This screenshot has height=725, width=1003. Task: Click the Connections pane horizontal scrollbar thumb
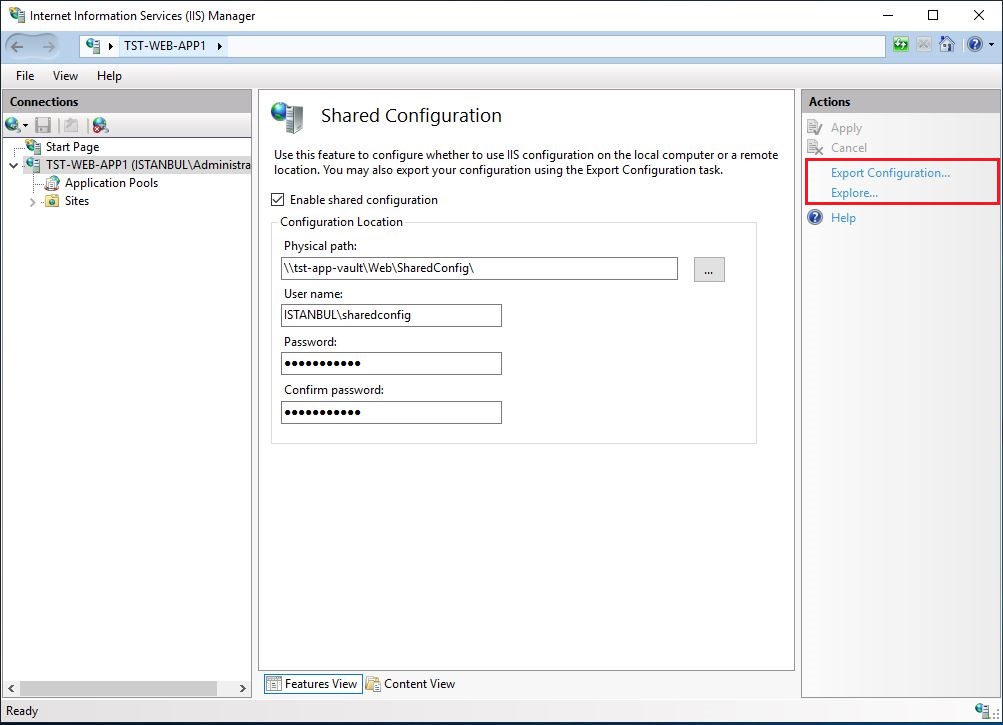[118, 688]
